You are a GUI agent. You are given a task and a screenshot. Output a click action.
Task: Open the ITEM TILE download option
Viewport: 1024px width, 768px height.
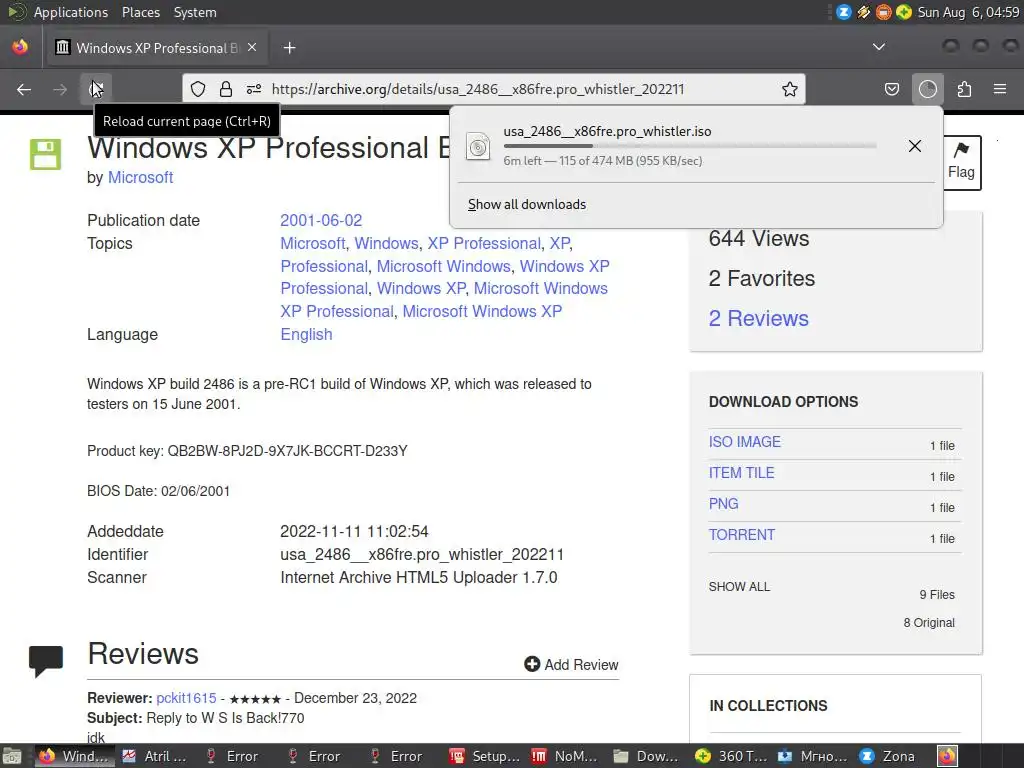pyautogui.click(x=741, y=473)
